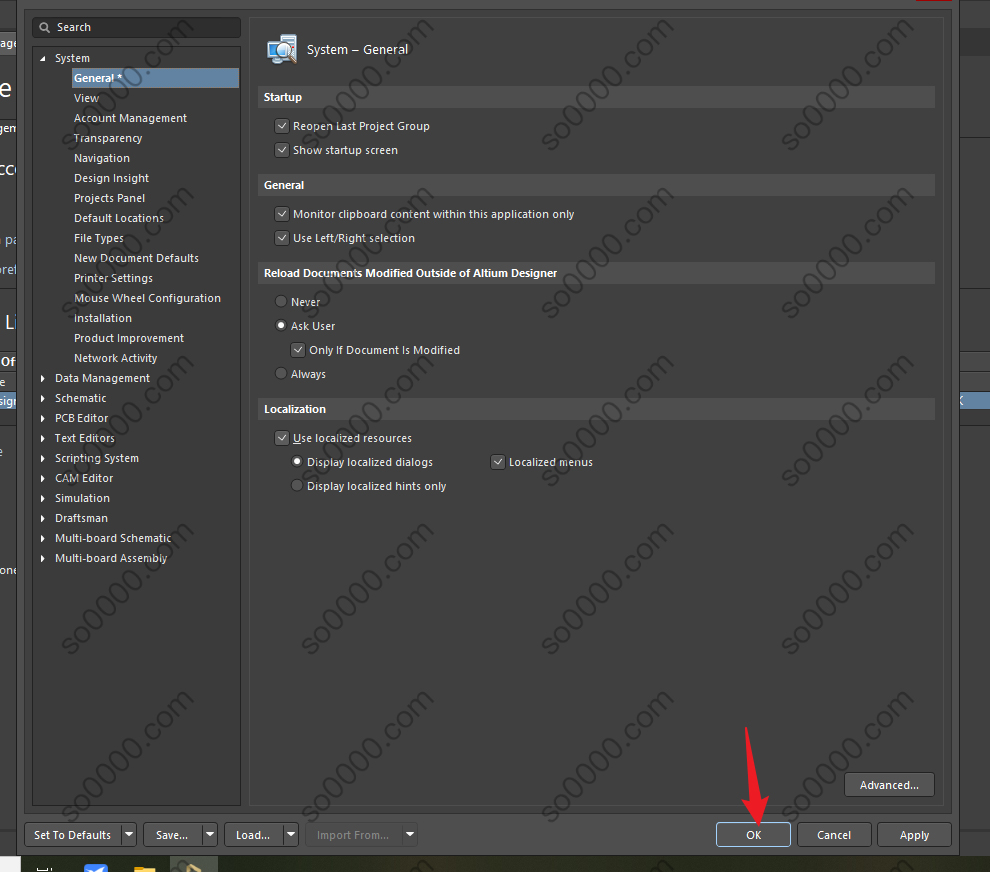This screenshot has width=990, height=872.
Task: Toggle Use Left/Right selection checkbox
Action: (x=282, y=238)
